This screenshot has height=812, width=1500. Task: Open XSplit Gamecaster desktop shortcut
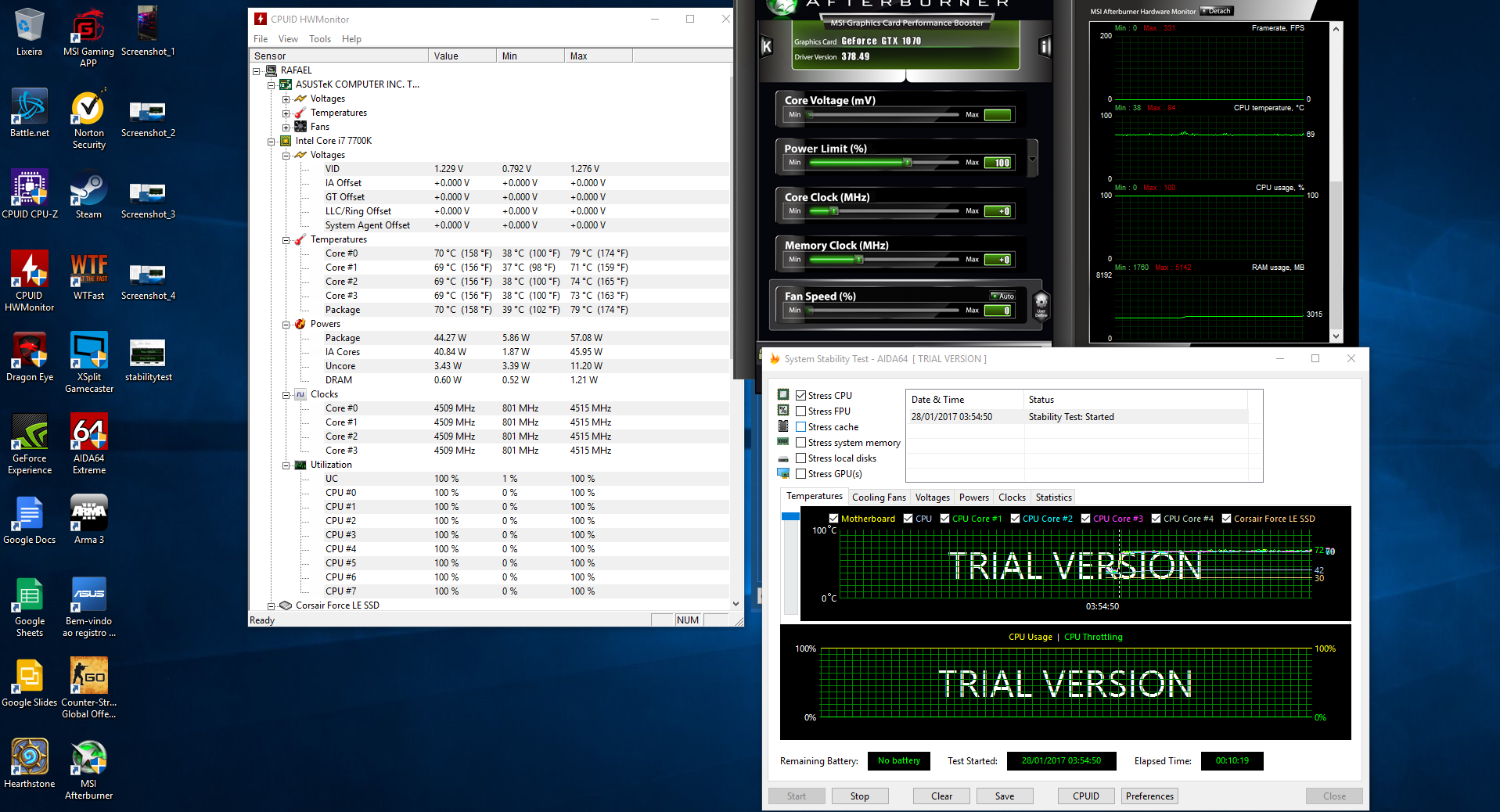tap(88, 362)
